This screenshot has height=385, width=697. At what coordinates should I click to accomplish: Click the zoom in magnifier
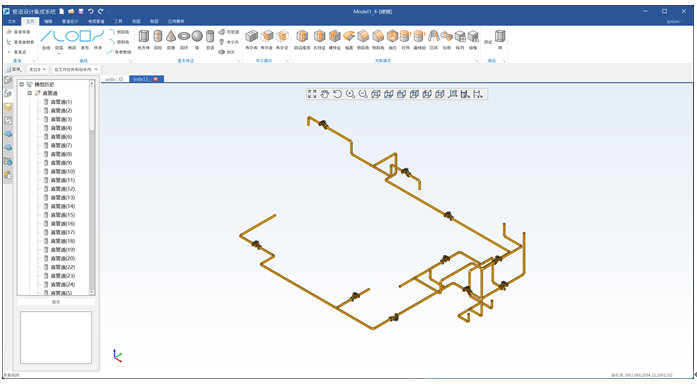(350, 94)
